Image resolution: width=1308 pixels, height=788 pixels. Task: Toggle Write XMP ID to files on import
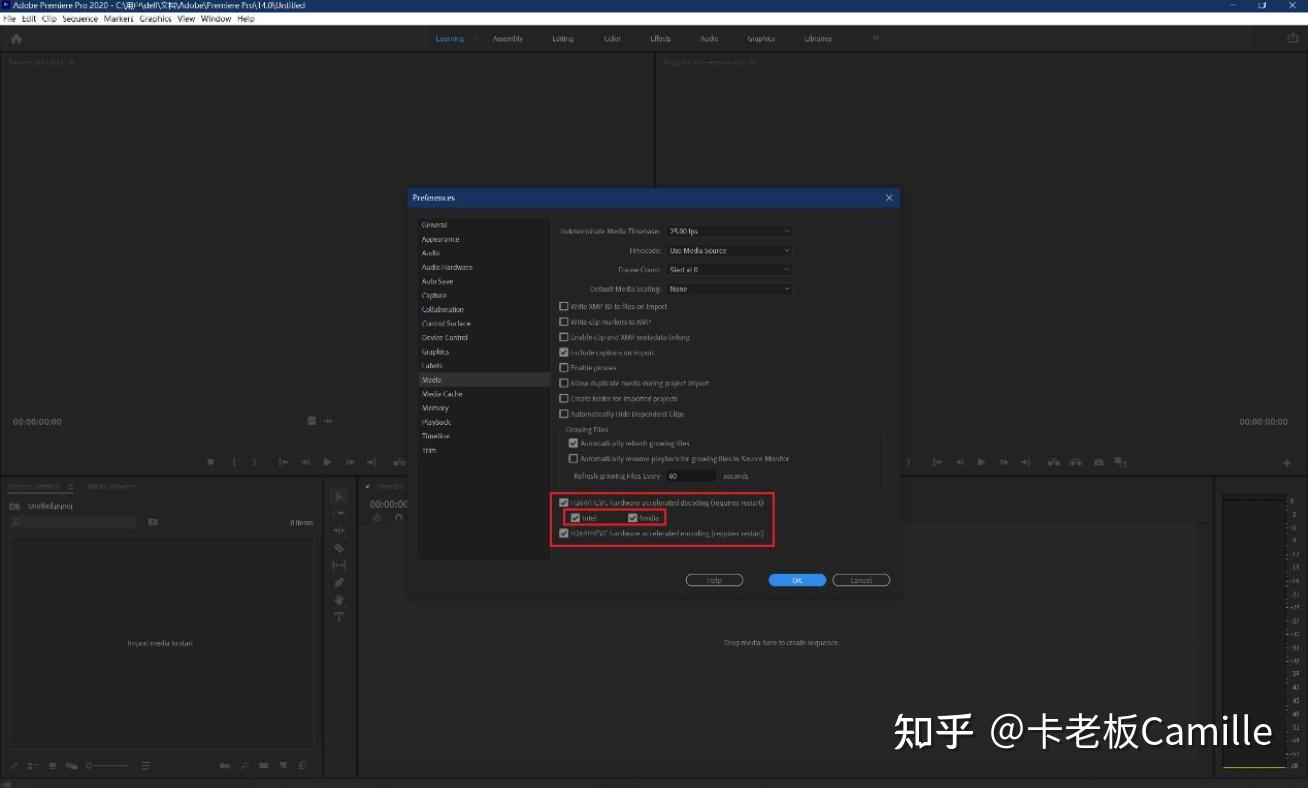coord(563,307)
